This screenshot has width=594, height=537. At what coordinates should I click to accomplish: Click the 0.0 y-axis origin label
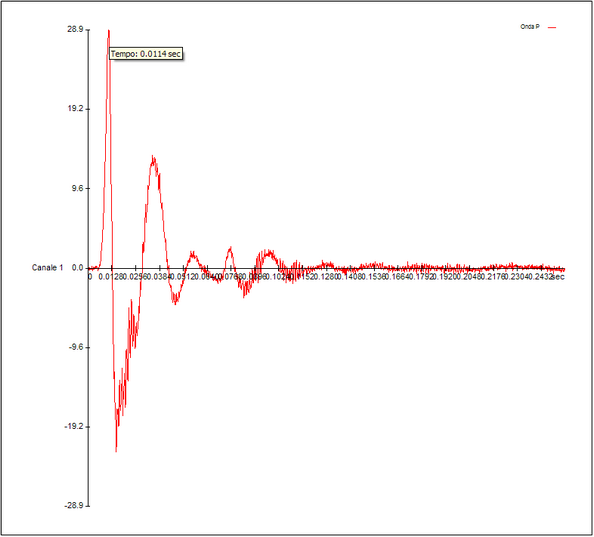78,268
